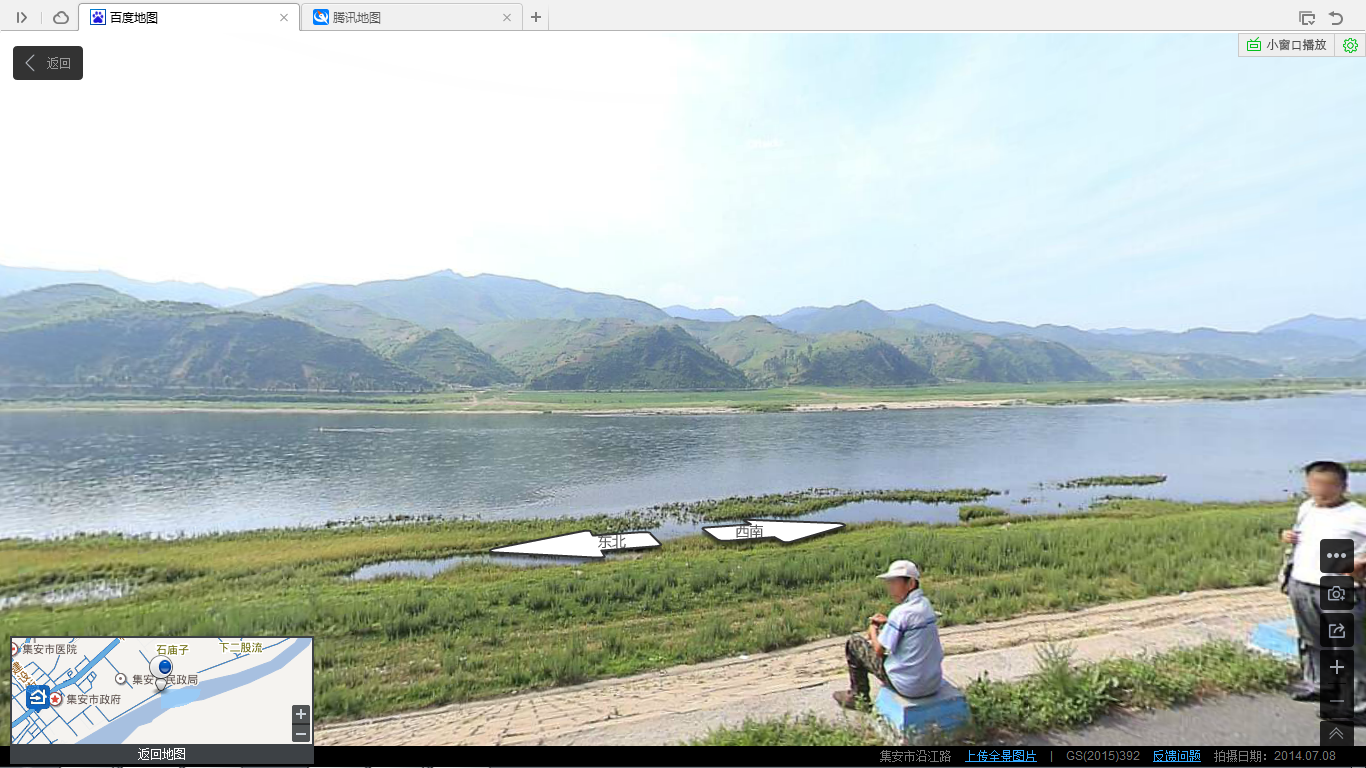The height and width of the screenshot is (768, 1366).
Task: Switch to the 腾讯地图 tab
Action: 411,17
